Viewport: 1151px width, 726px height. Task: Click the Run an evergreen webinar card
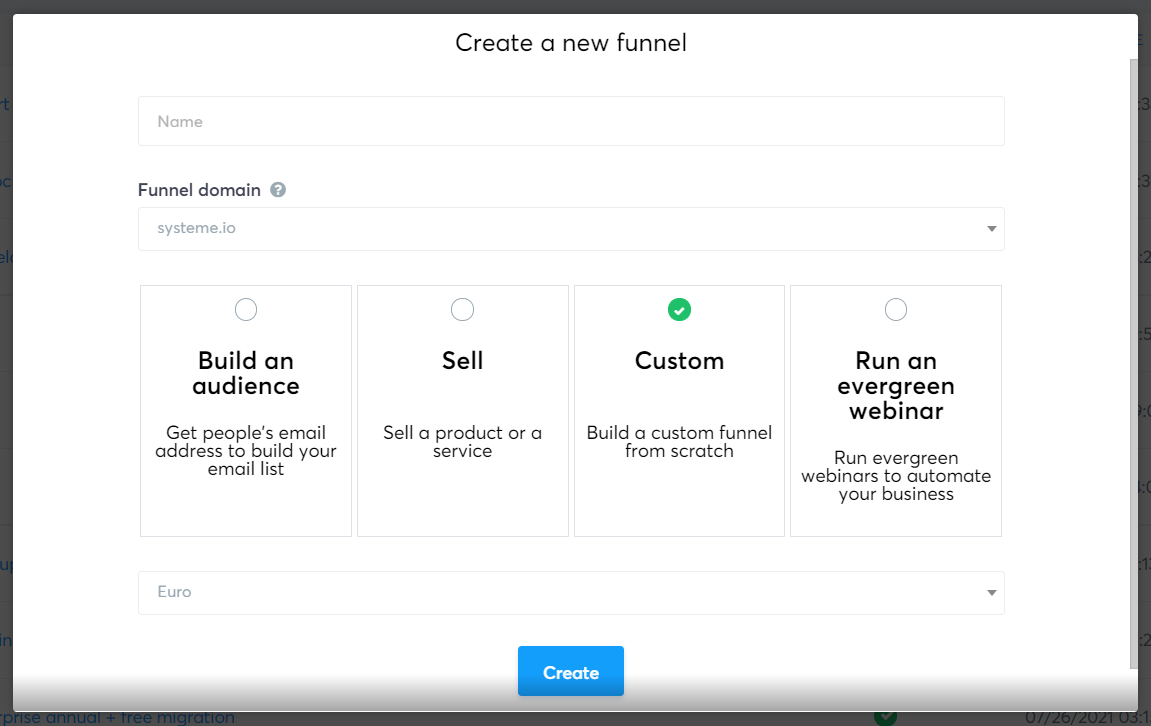(x=895, y=410)
